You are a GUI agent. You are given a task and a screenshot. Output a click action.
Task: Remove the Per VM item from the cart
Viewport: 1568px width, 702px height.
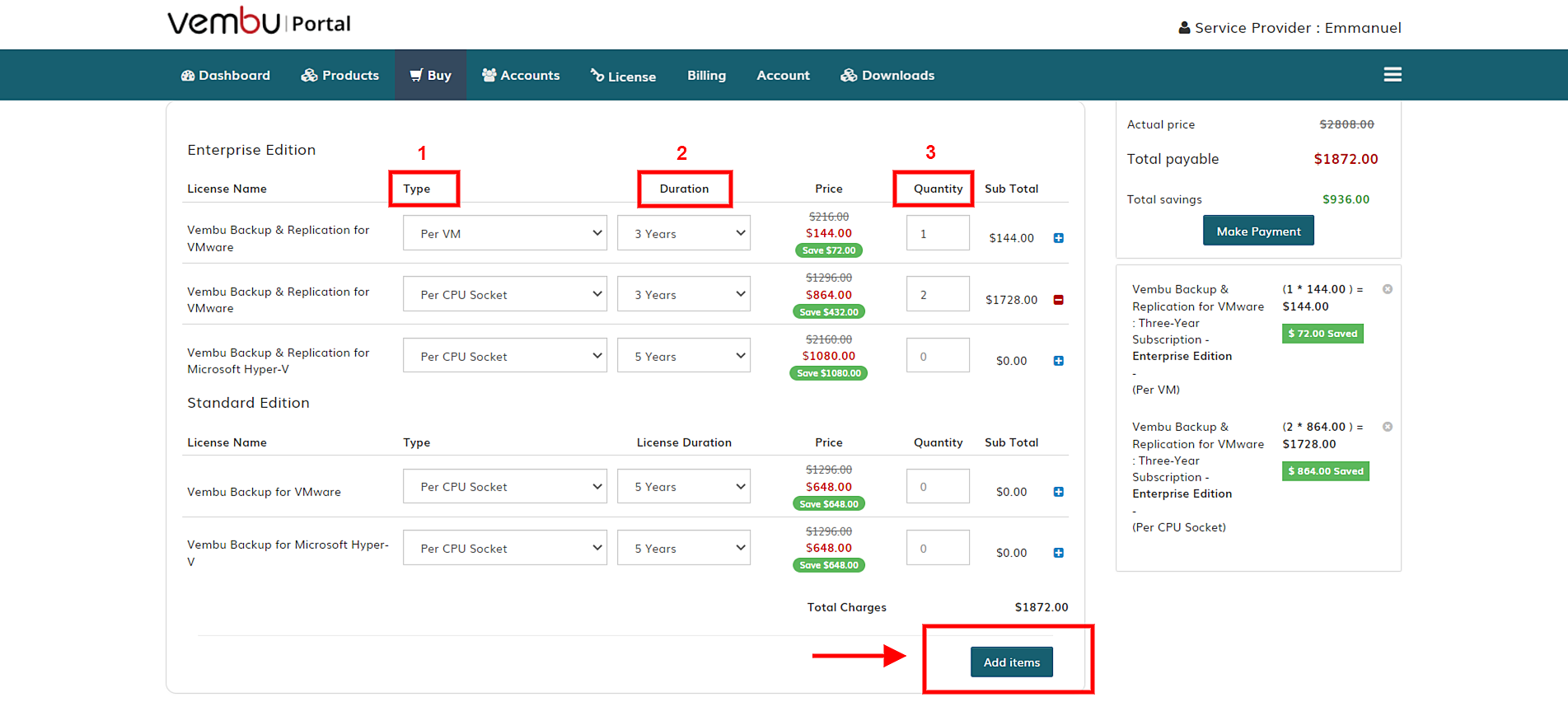click(x=1388, y=289)
